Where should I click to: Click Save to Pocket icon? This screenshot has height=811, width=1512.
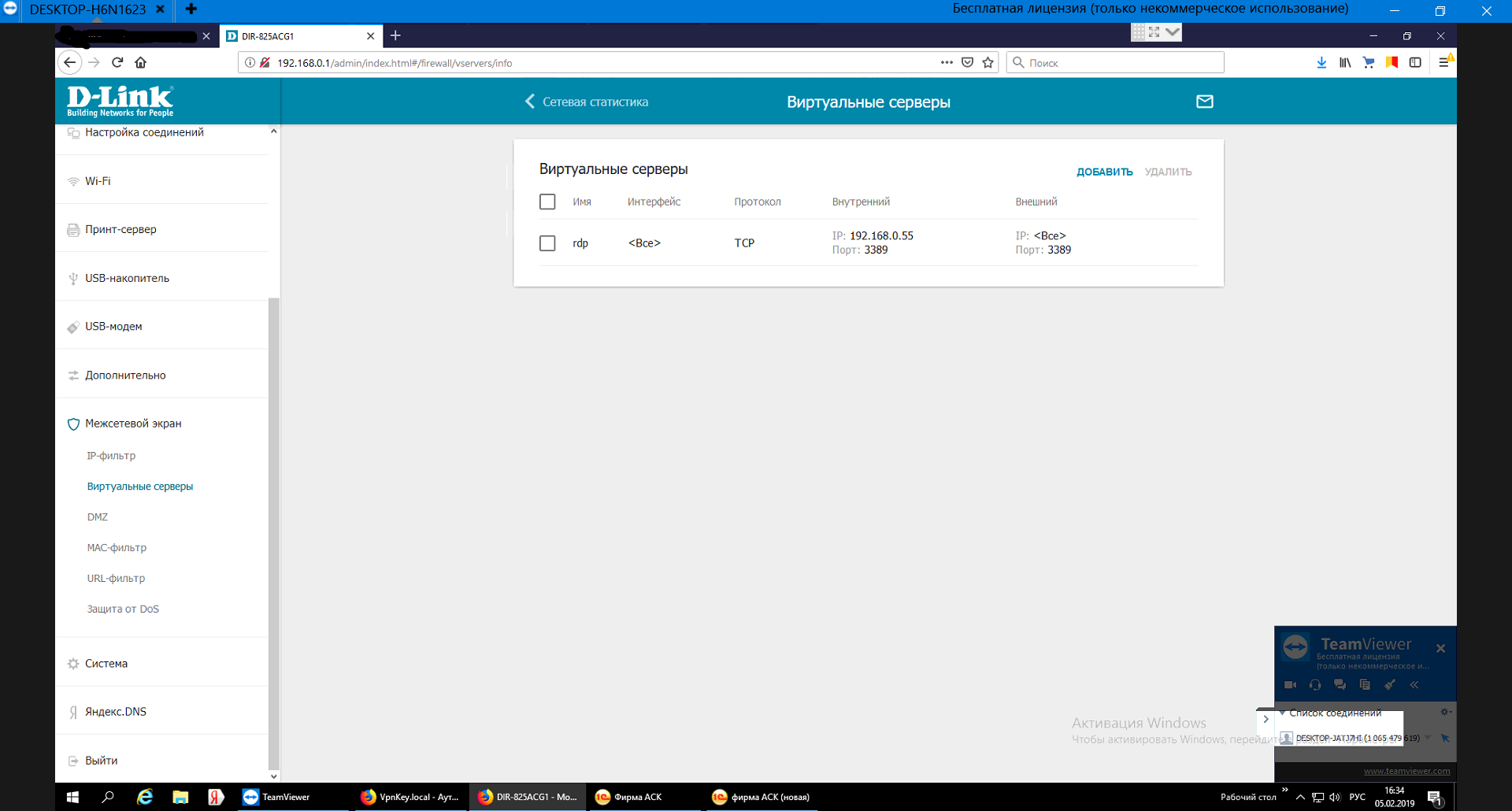point(968,62)
